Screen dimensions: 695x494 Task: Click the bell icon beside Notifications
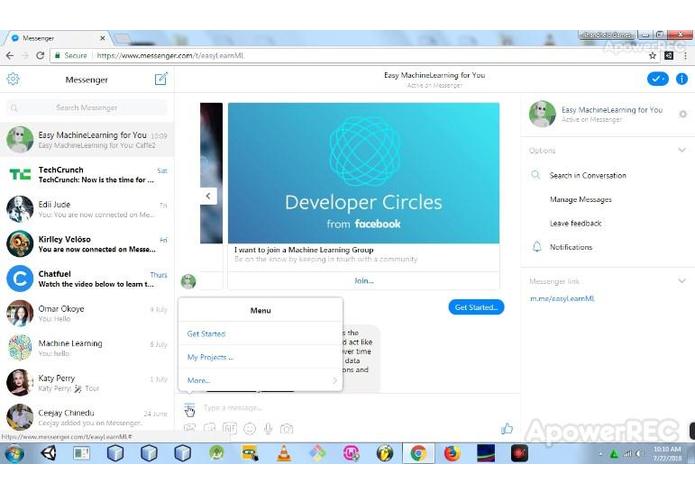(537, 246)
